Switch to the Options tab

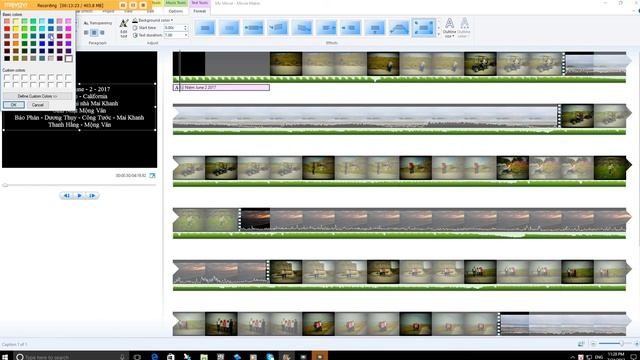pyautogui.click(x=176, y=11)
